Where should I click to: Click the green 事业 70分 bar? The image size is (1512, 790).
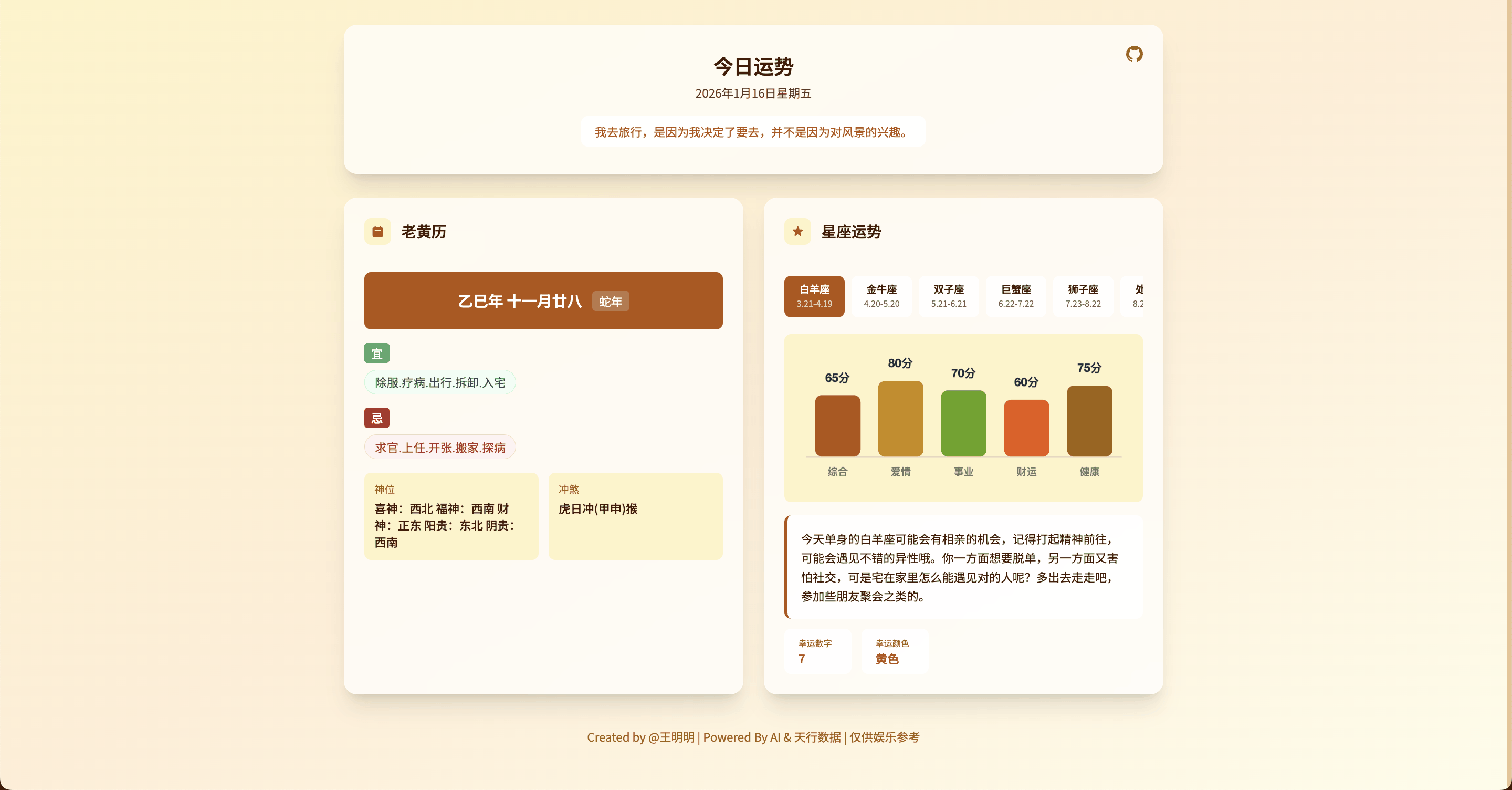click(963, 423)
